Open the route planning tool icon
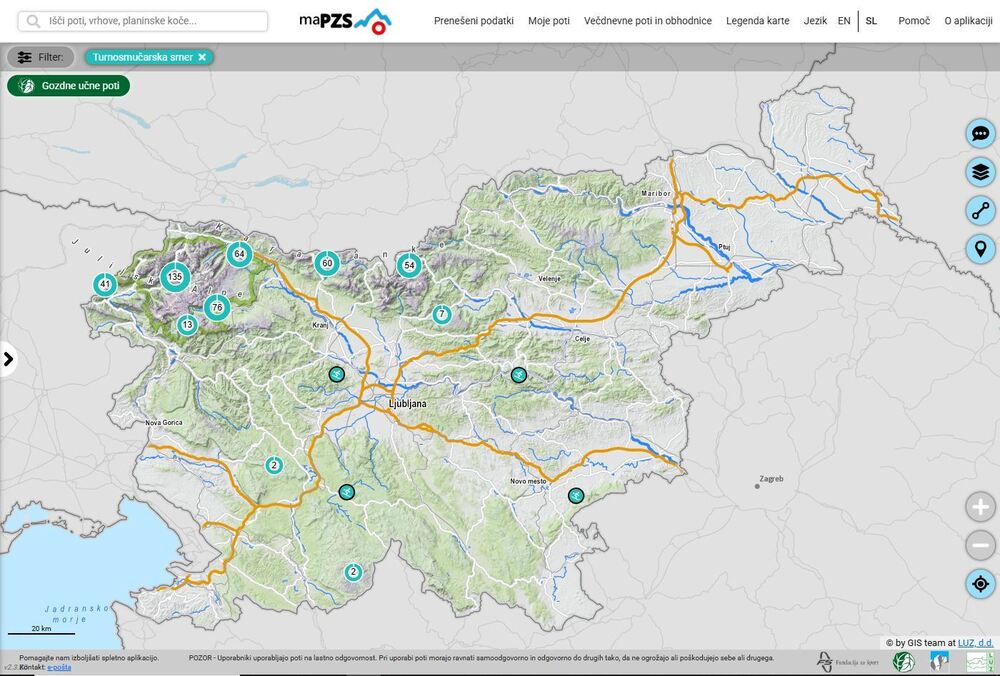This screenshot has width=1000, height=676. tap(980, 211)
